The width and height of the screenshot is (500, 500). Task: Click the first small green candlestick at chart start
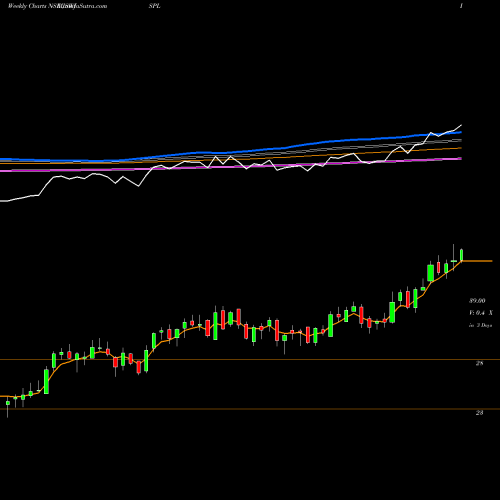pyautogui.click(x=8, y=403)
